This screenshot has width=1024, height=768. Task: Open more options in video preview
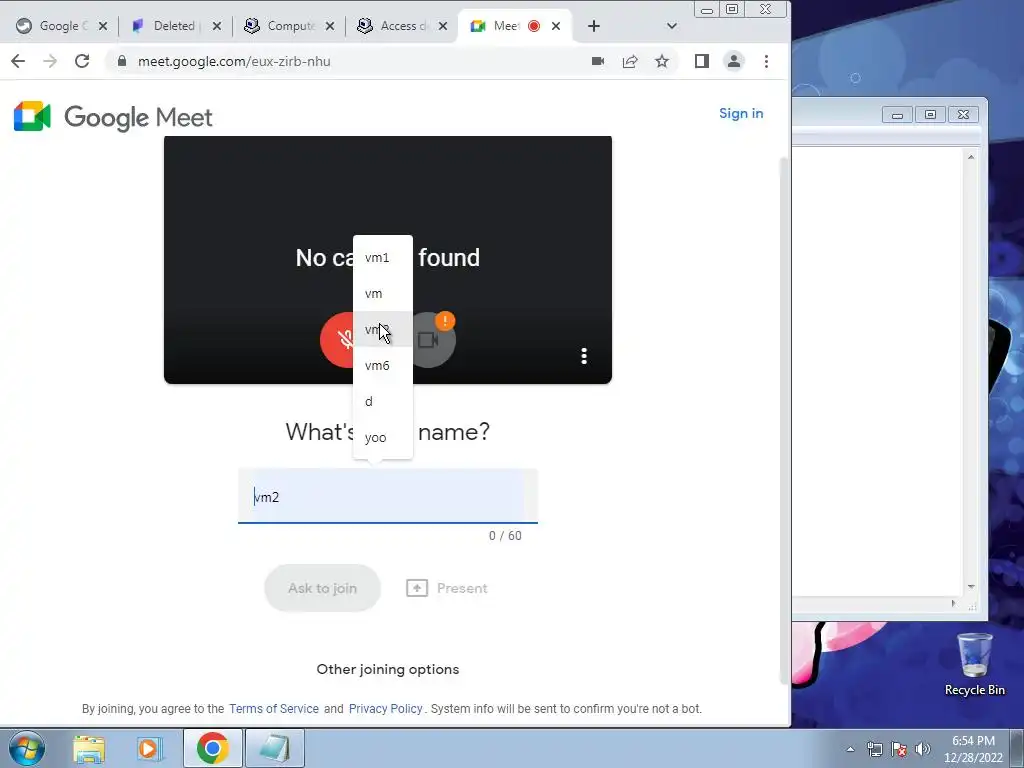pos(584,356)
